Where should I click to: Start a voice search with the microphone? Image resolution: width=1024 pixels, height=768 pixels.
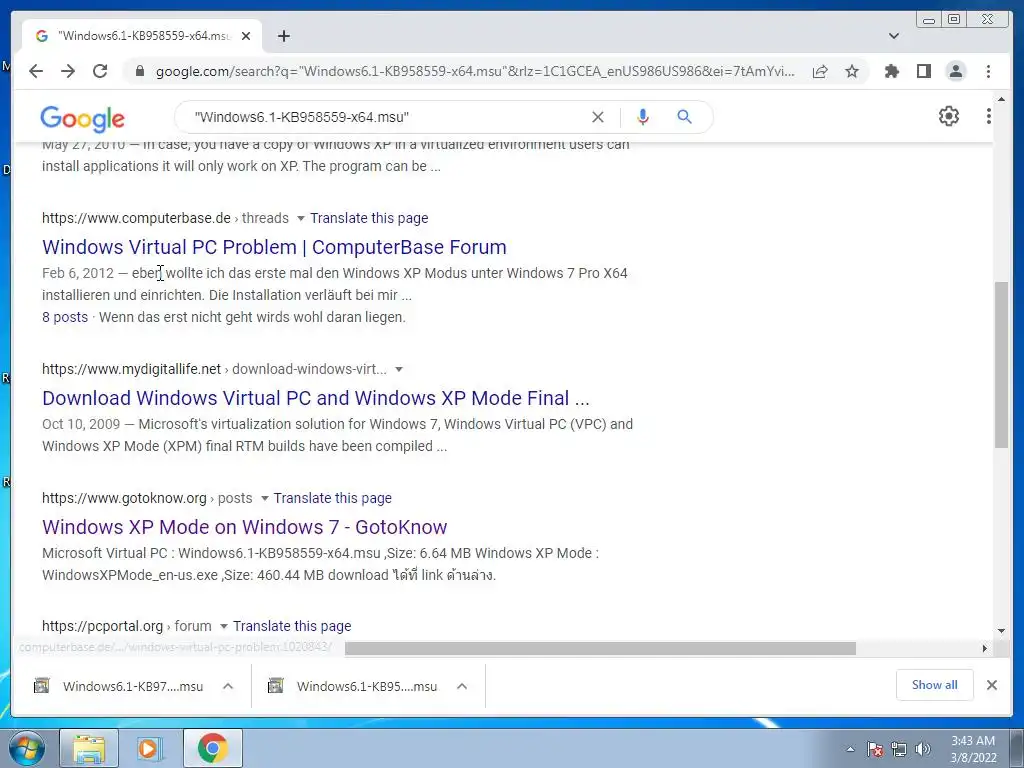point(643,117)
